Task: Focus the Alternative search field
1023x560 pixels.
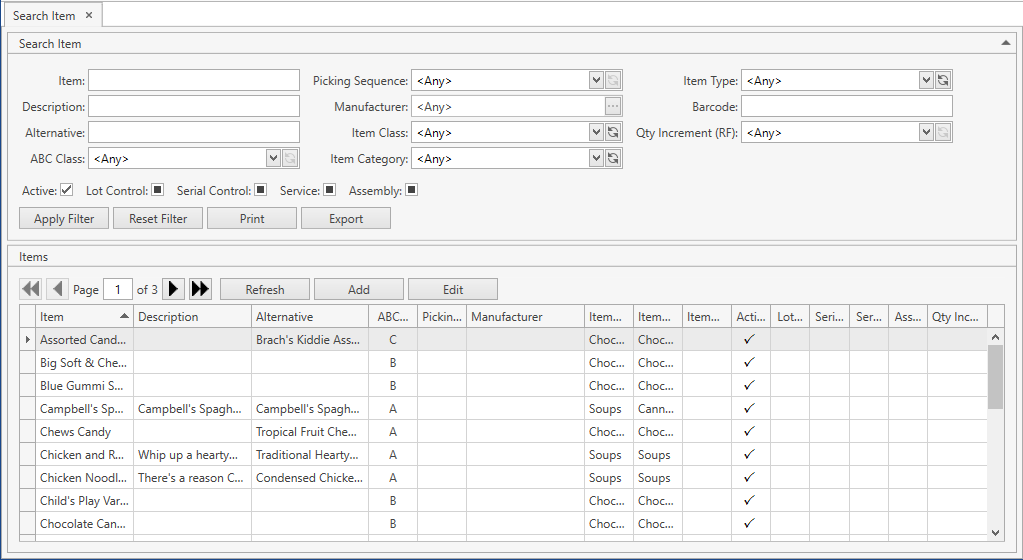Action: pyautogui.click(x=194, y=132)
